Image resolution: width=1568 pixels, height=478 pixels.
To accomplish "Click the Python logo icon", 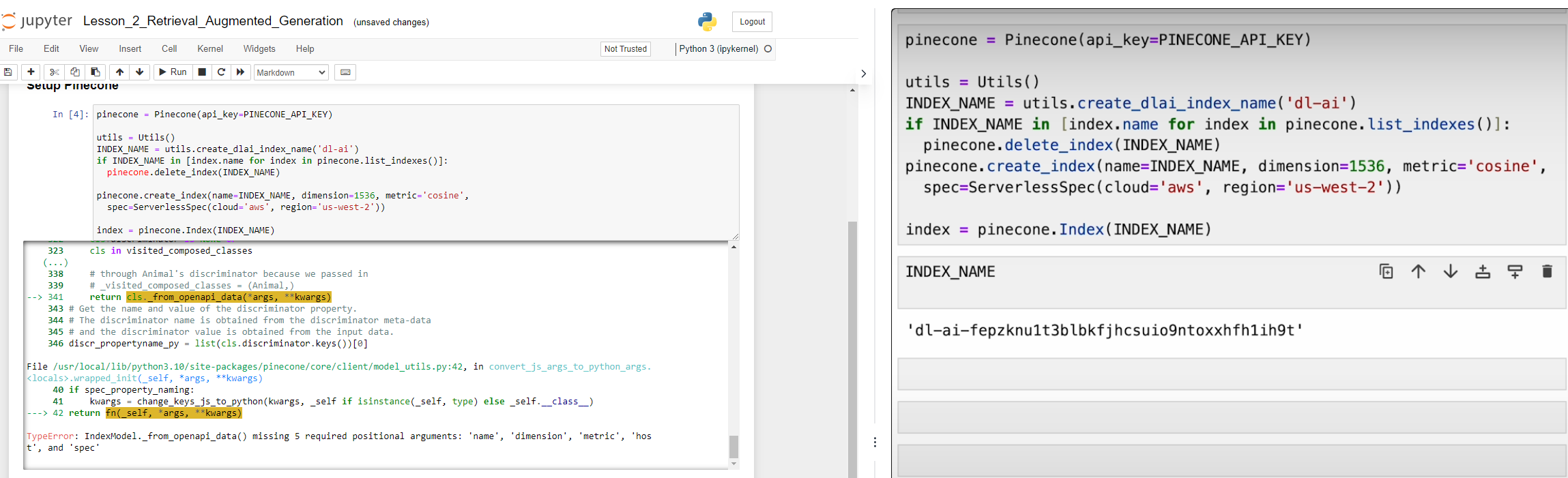I will click(708, 22).
